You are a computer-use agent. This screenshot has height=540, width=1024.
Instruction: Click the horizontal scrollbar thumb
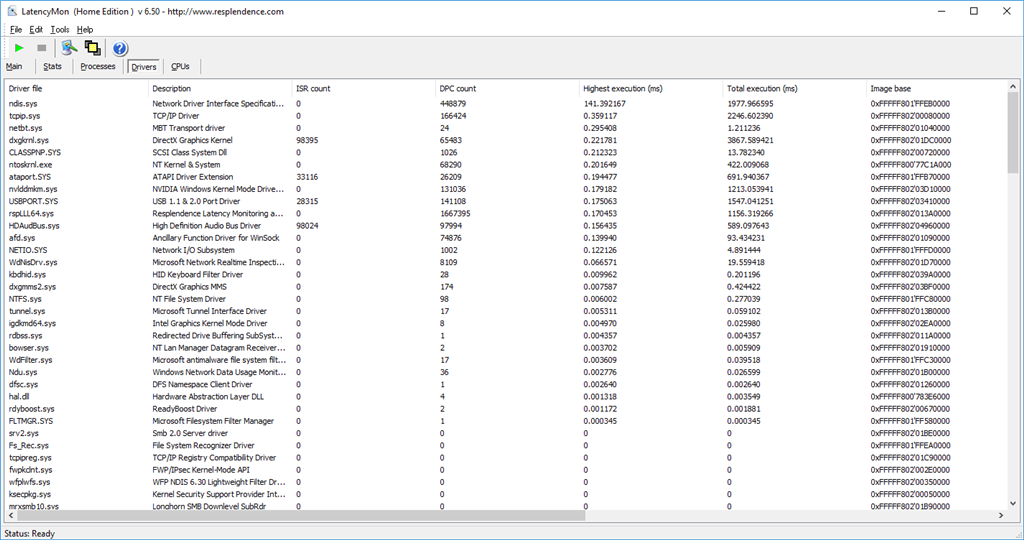[x=300, y=515]
